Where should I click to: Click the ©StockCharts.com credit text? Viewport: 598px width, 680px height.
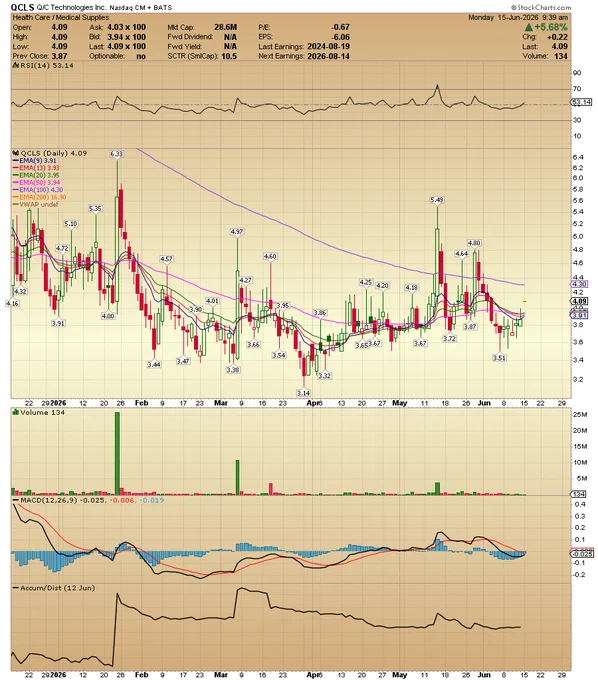541,7
